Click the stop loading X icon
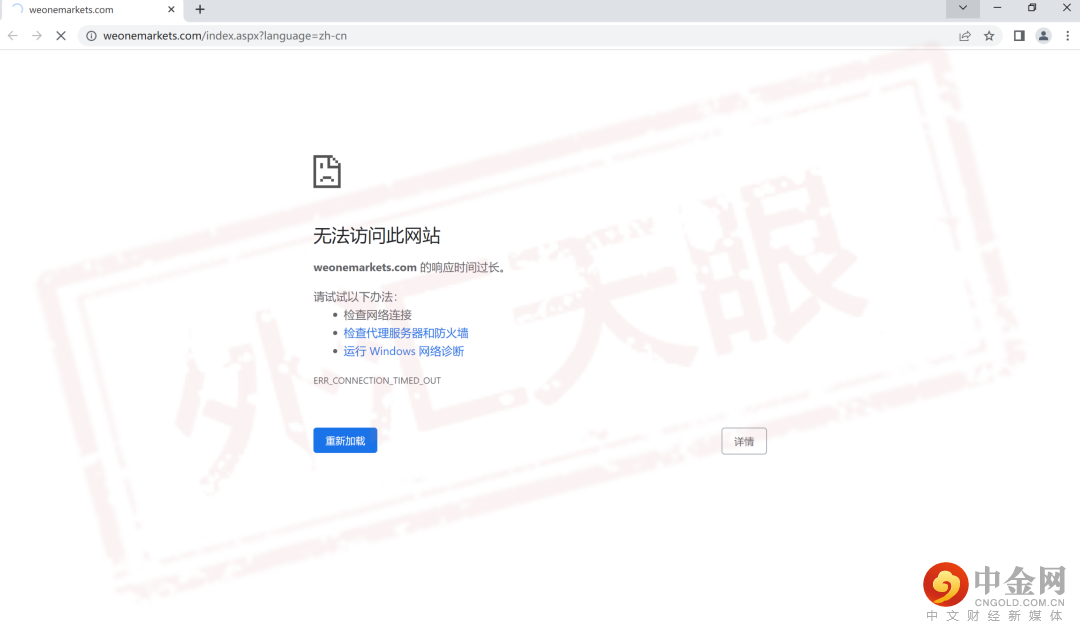The image size is (1080, 634). tap(60, 35)
